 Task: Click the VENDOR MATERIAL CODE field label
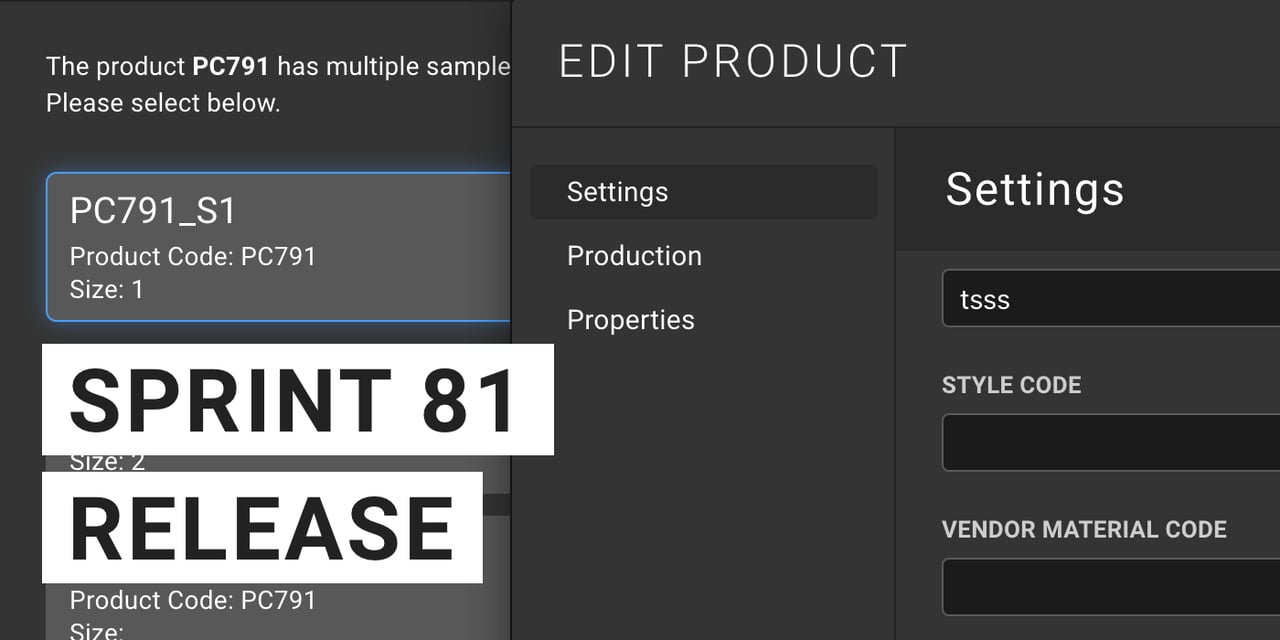[1084, 529]
